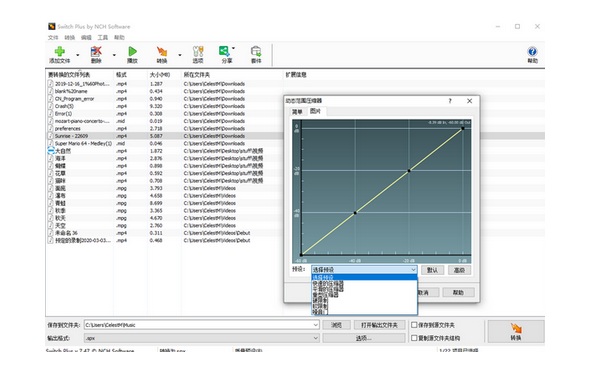Screen dimensions: 605x375
Task: Click the 默认 button in compressor dialog
Action: (x=433, y=270)
